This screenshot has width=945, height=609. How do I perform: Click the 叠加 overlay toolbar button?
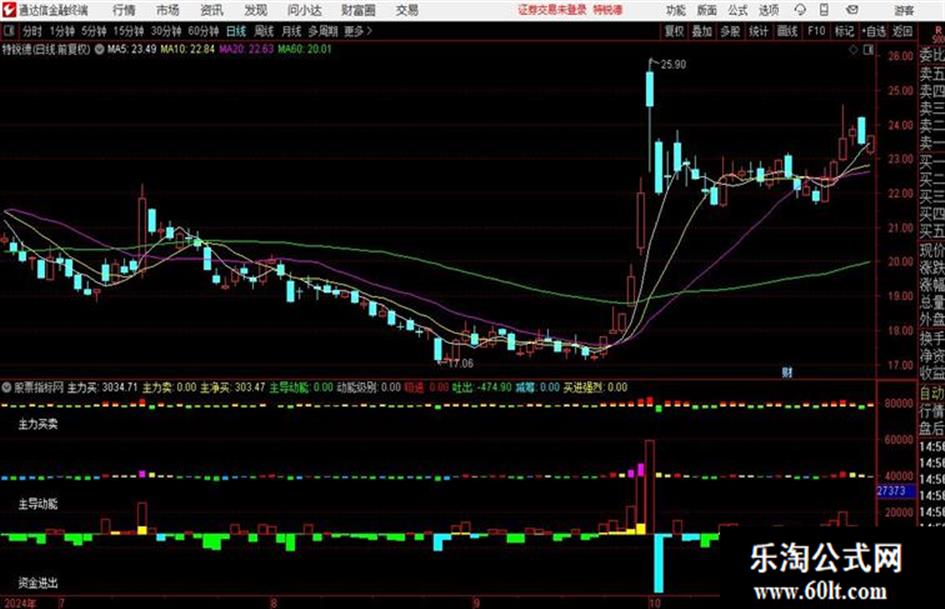coord(702,31)
